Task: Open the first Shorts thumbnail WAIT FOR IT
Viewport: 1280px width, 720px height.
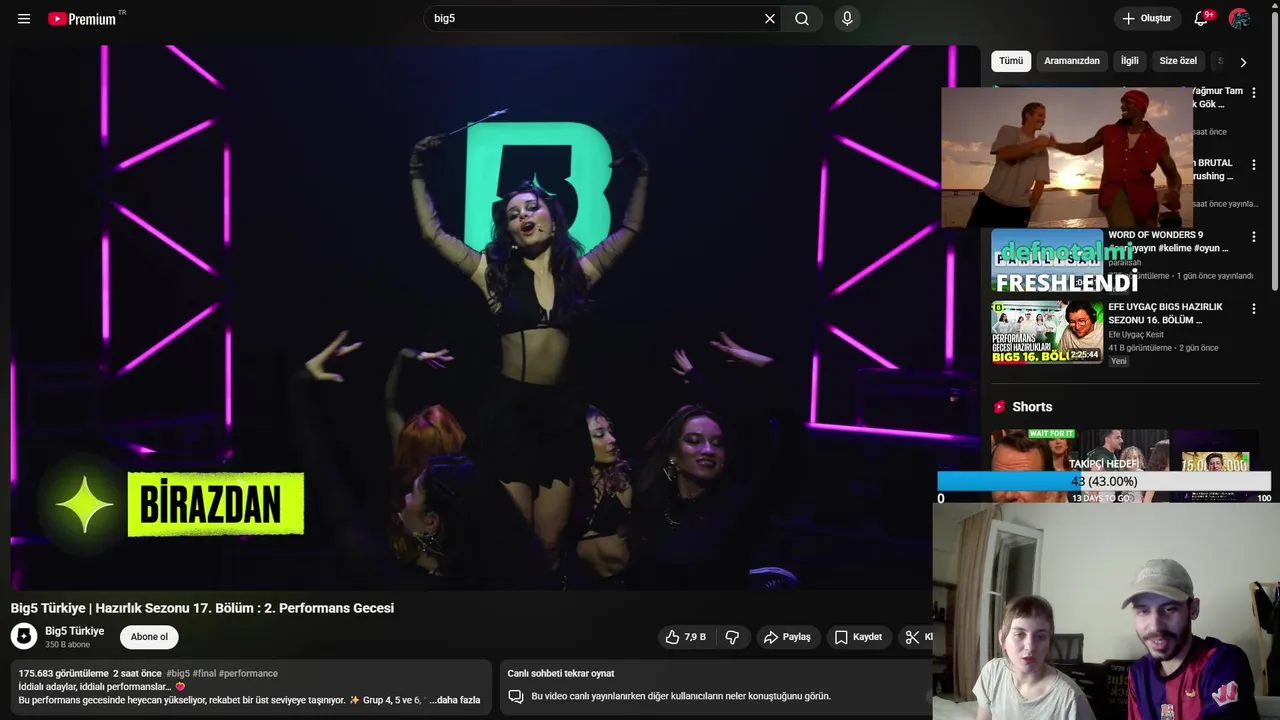Action: pyautogui.click(x=1034, y=466)
